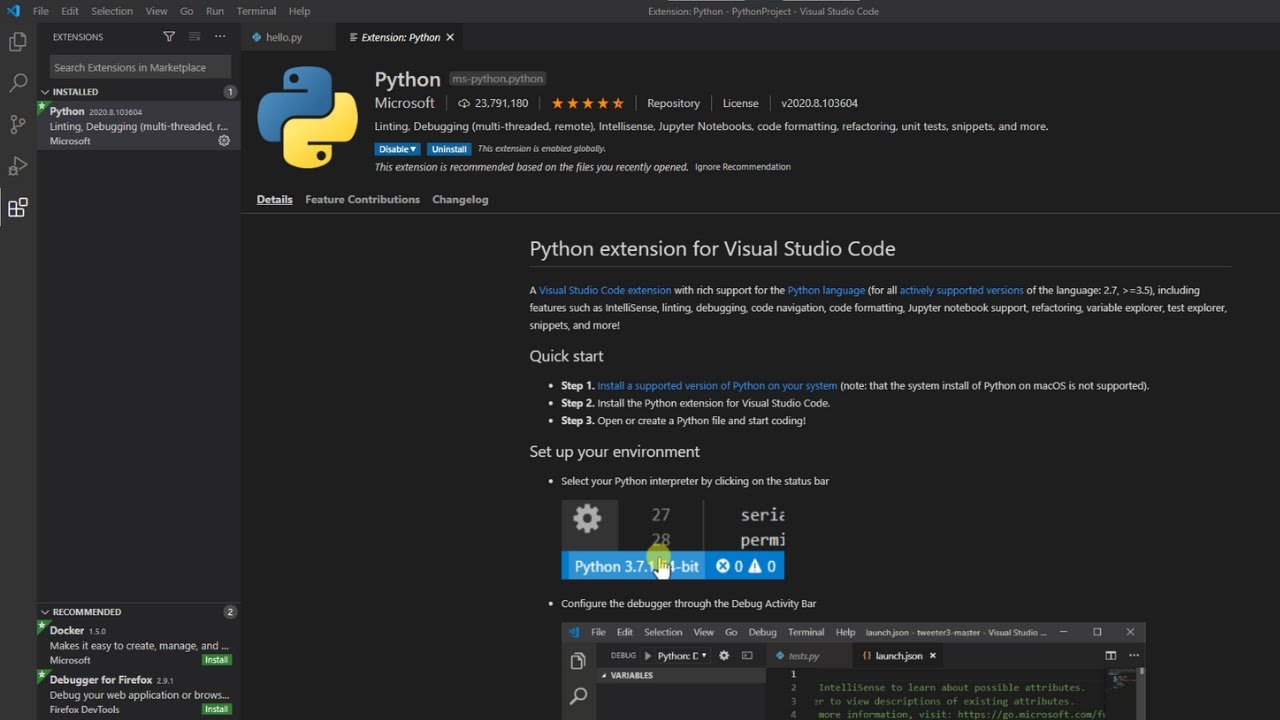Open the License link

(741, 103)
